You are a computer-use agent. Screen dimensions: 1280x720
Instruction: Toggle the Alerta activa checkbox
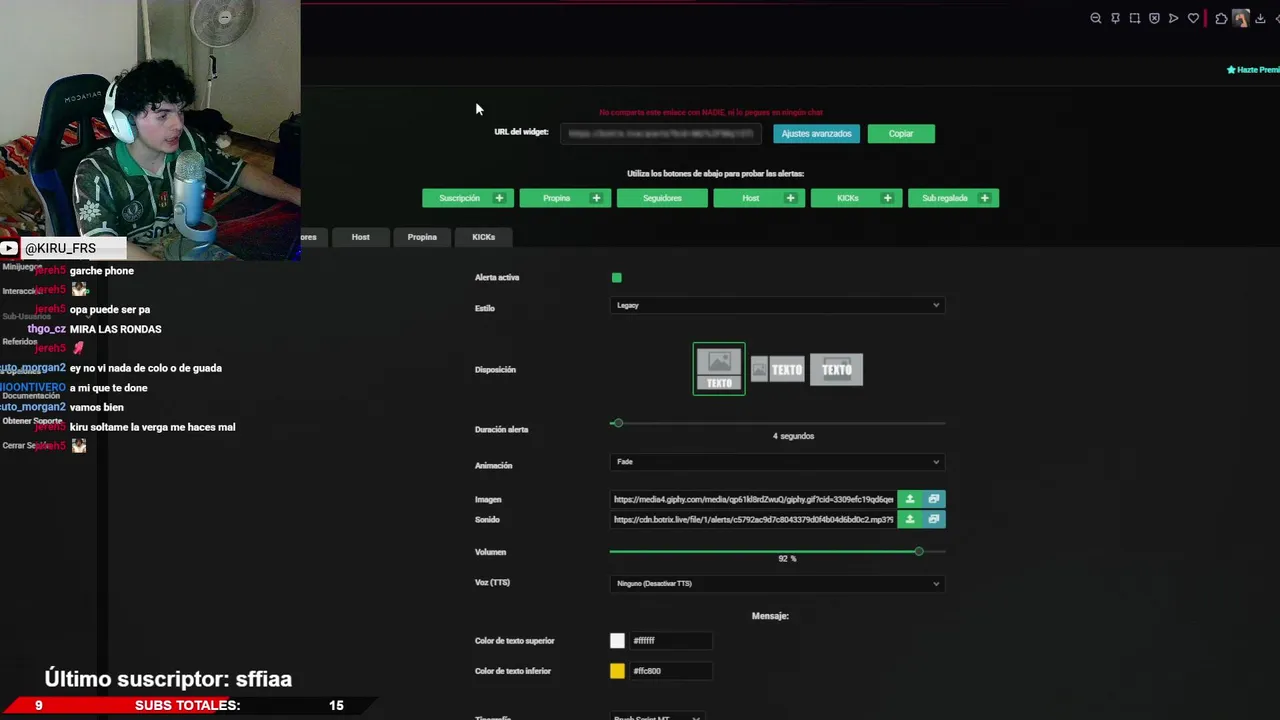(x=616, y=278)
